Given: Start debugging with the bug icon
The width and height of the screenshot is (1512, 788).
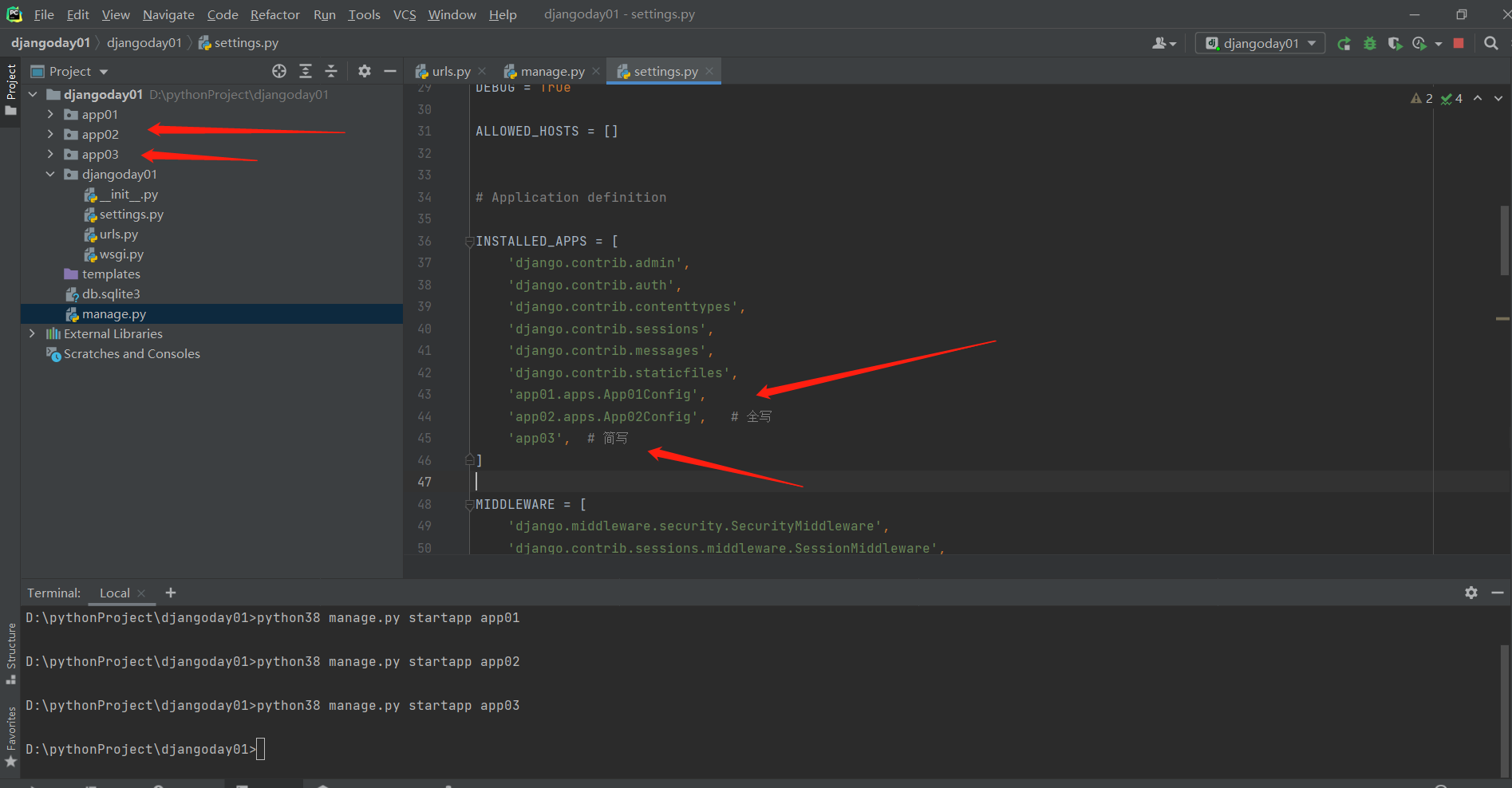Looking at the screenshot, I should point(1370,44).
